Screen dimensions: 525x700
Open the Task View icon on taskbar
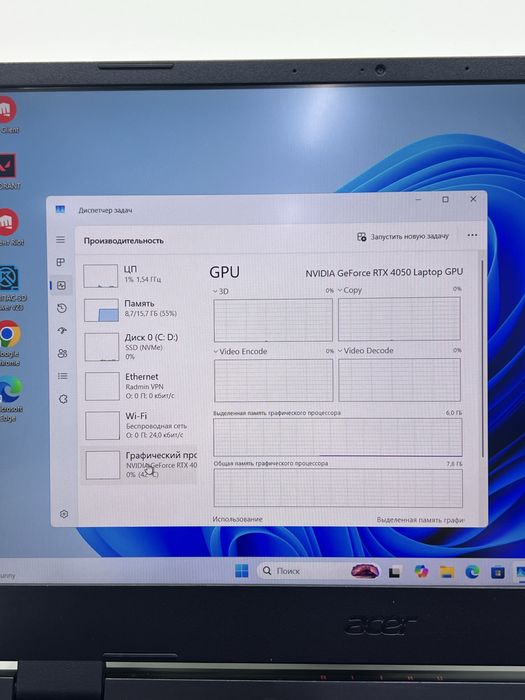394,572
